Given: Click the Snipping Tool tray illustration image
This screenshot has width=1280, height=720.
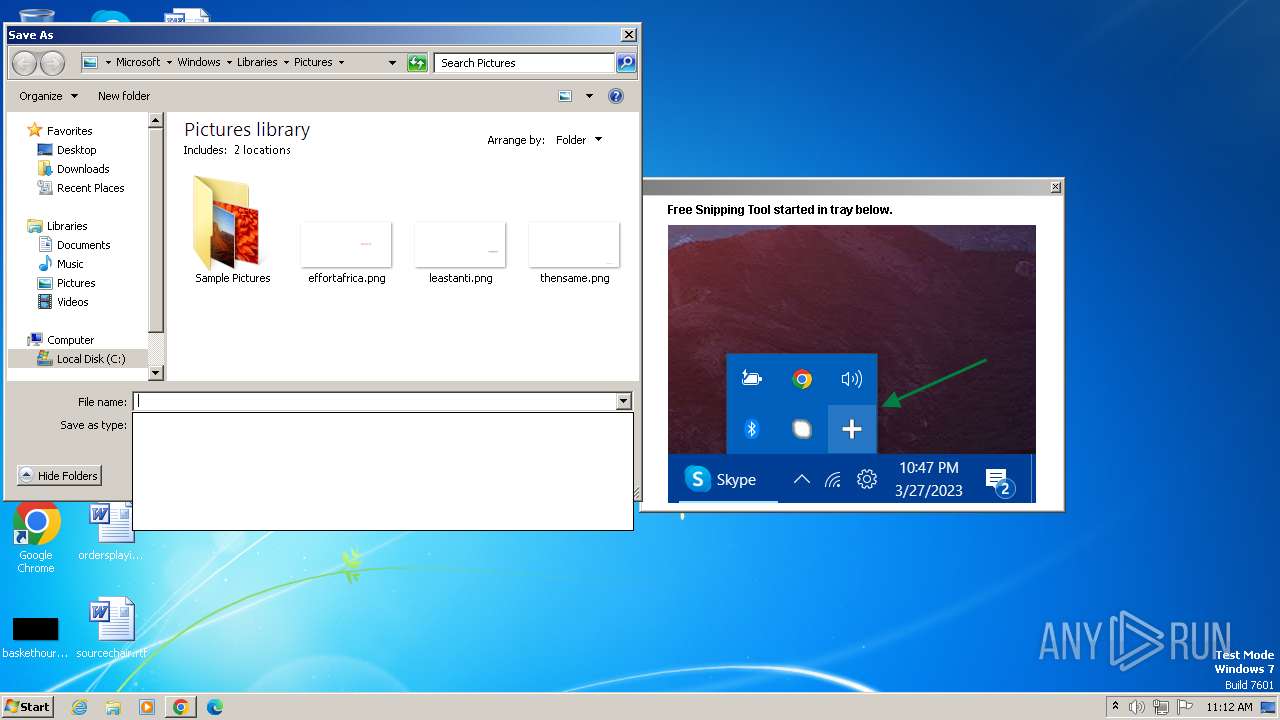Looking at the screenshot, I should click(852, 364).
